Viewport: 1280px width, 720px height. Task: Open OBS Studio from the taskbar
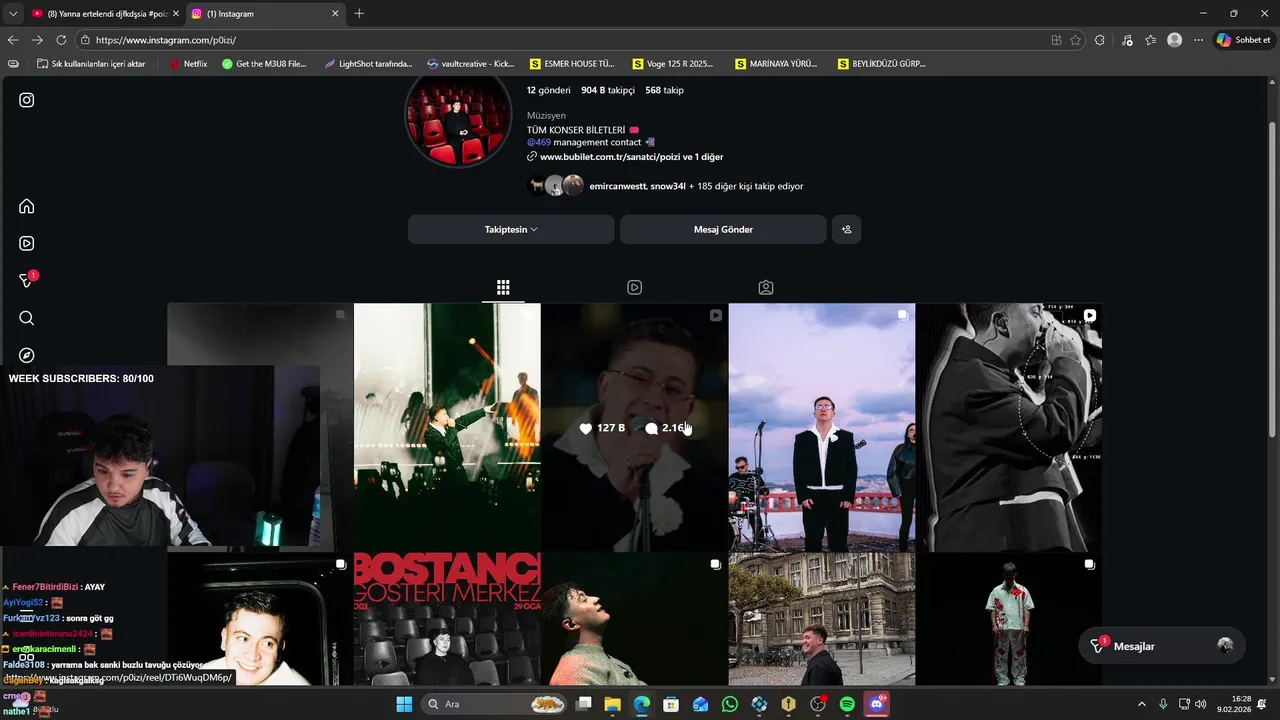(818, 704)
